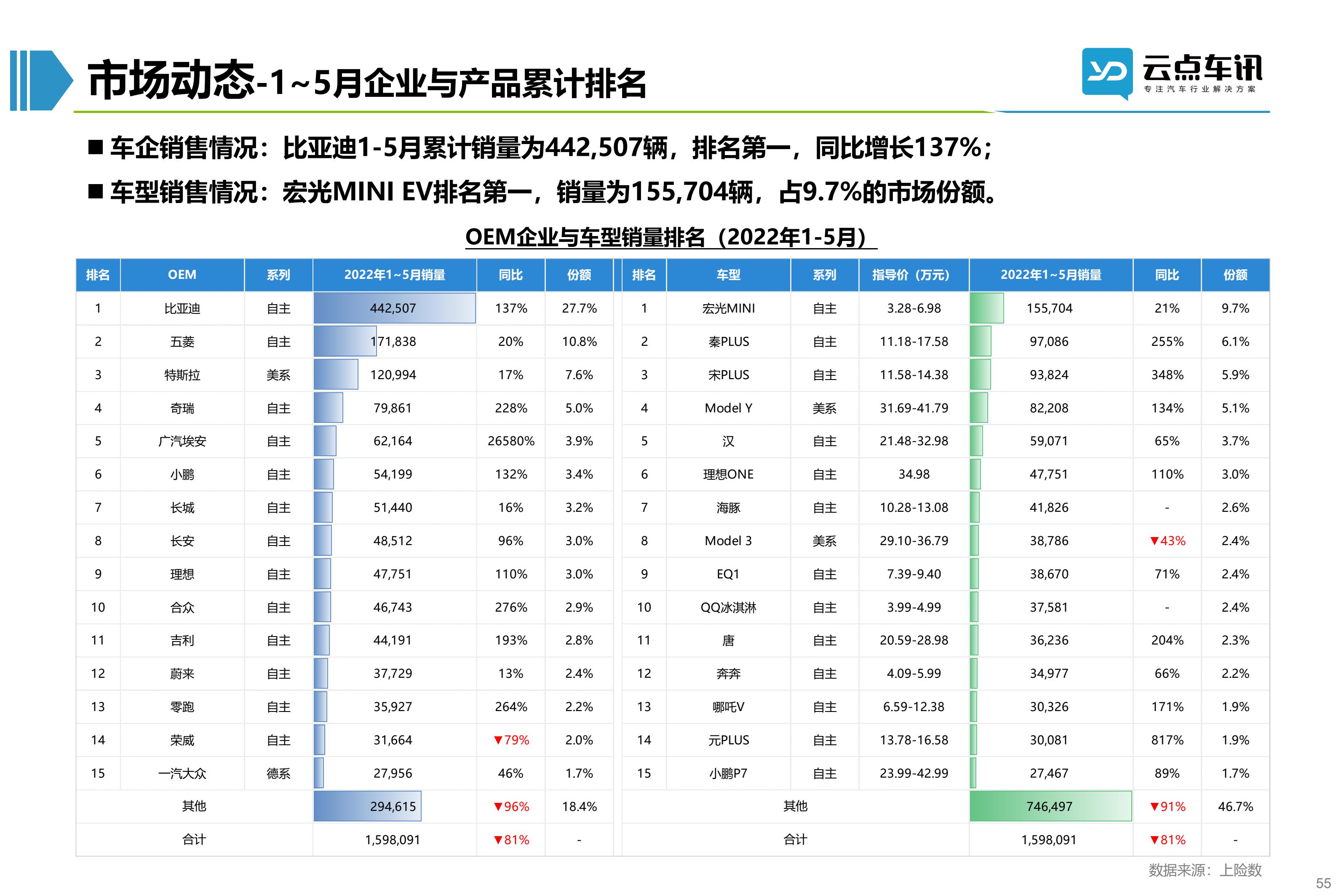Viewport: 1344px width, 896px height.
Task: Select the data source text 数据来源：上险数
Action: pos(1205,870)
